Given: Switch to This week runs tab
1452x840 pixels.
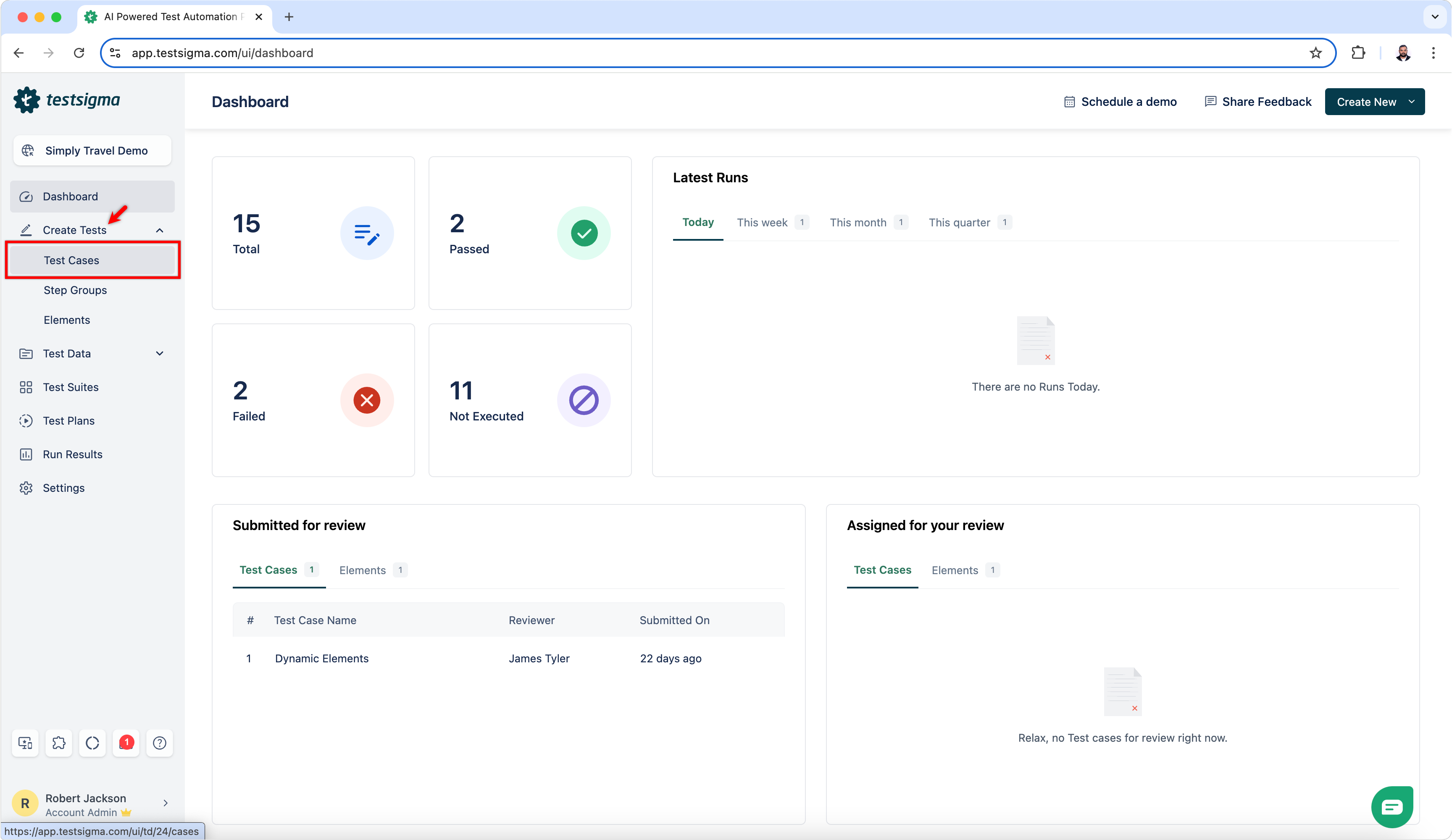Looking at the screenshot, I should coord(762,222).
